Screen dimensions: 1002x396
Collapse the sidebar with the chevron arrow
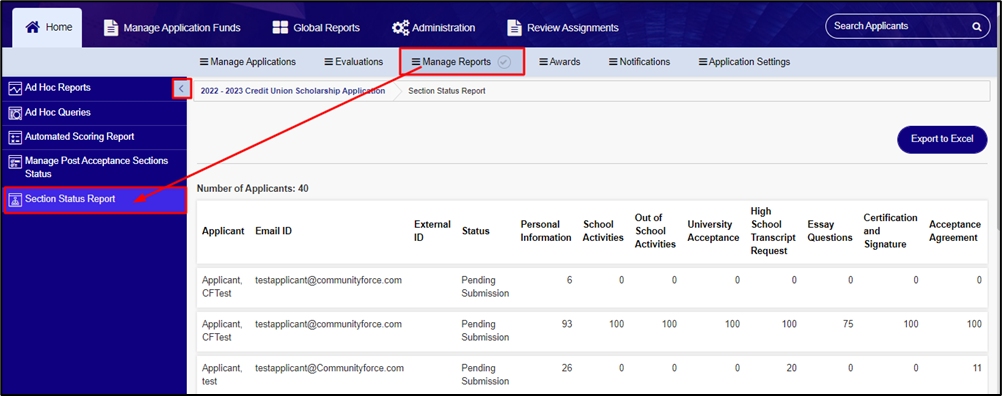click(x=181, y=88)
